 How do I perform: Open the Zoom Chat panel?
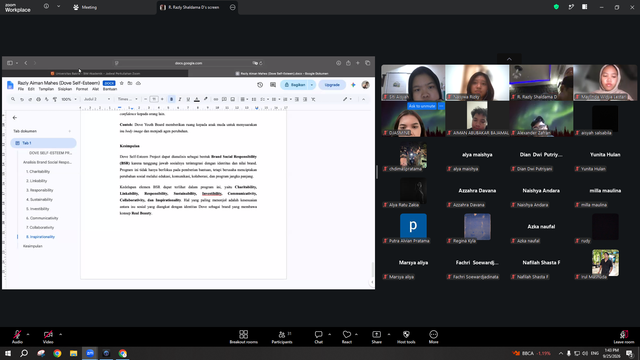(318, 337)
